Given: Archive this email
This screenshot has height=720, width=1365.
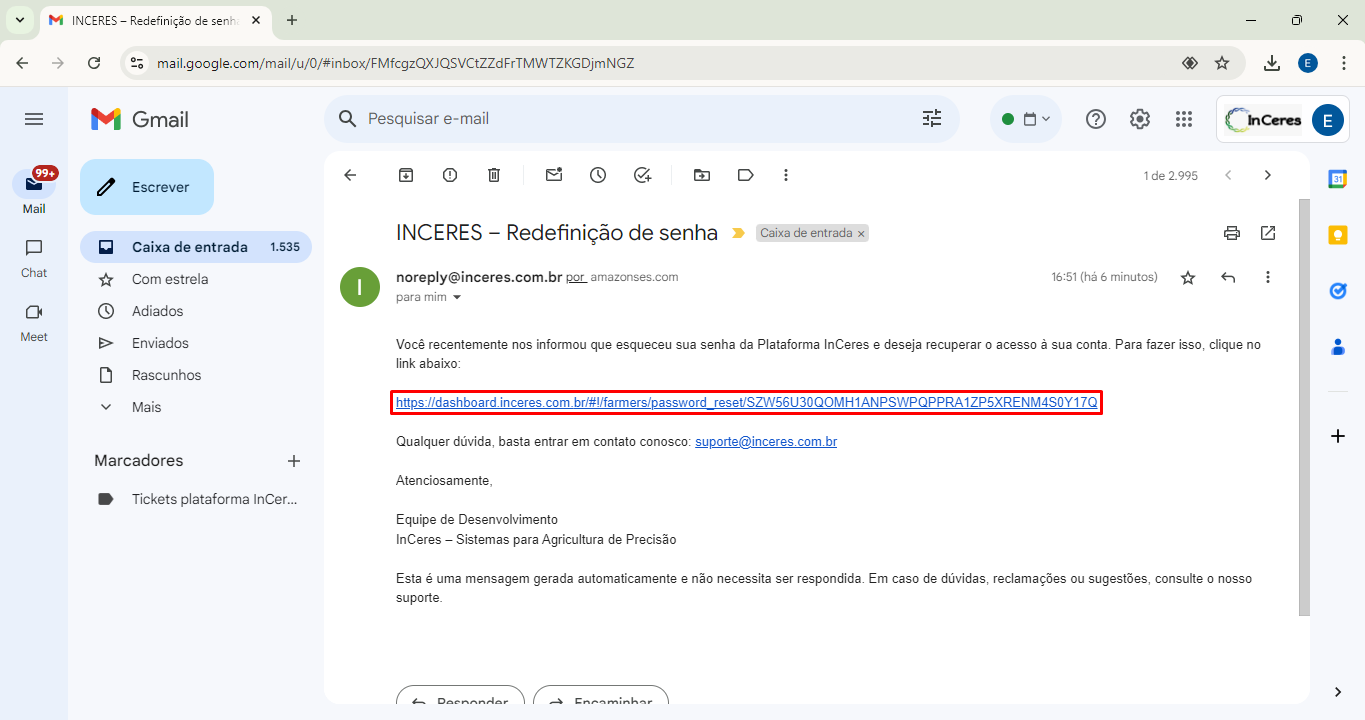Looking at the screenshot, I should click(x=406, y=175).
